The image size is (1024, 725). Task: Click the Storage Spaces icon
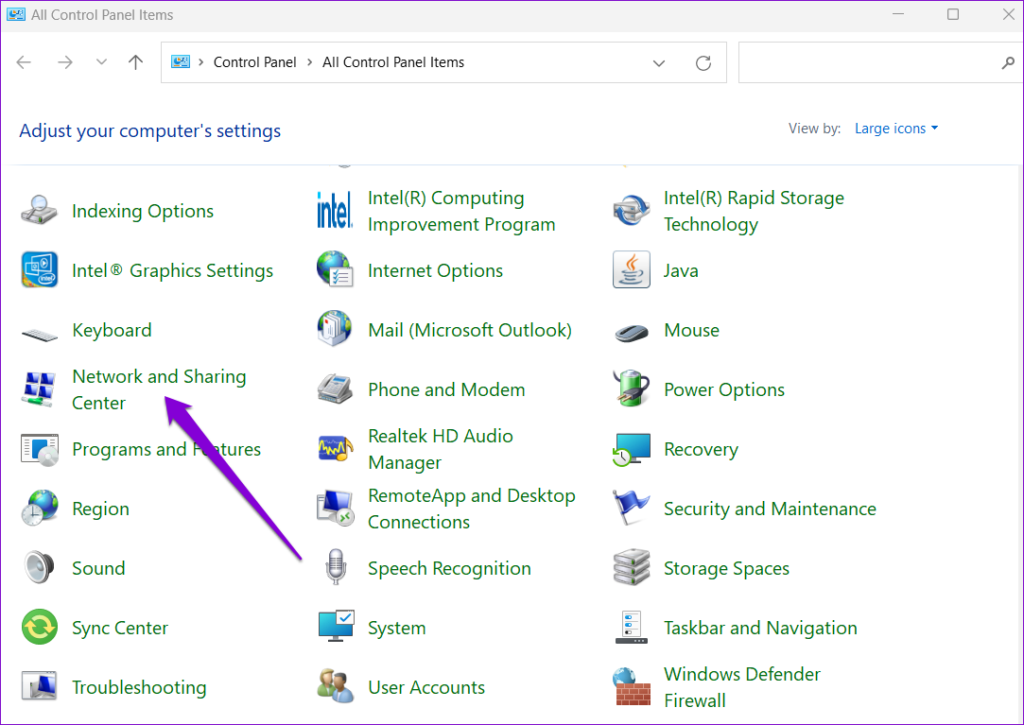(631, 568)
